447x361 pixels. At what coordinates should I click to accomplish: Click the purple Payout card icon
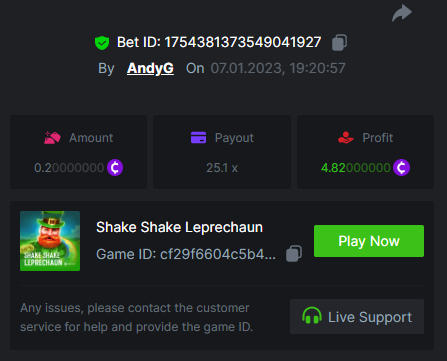click(x=198, y=137)
